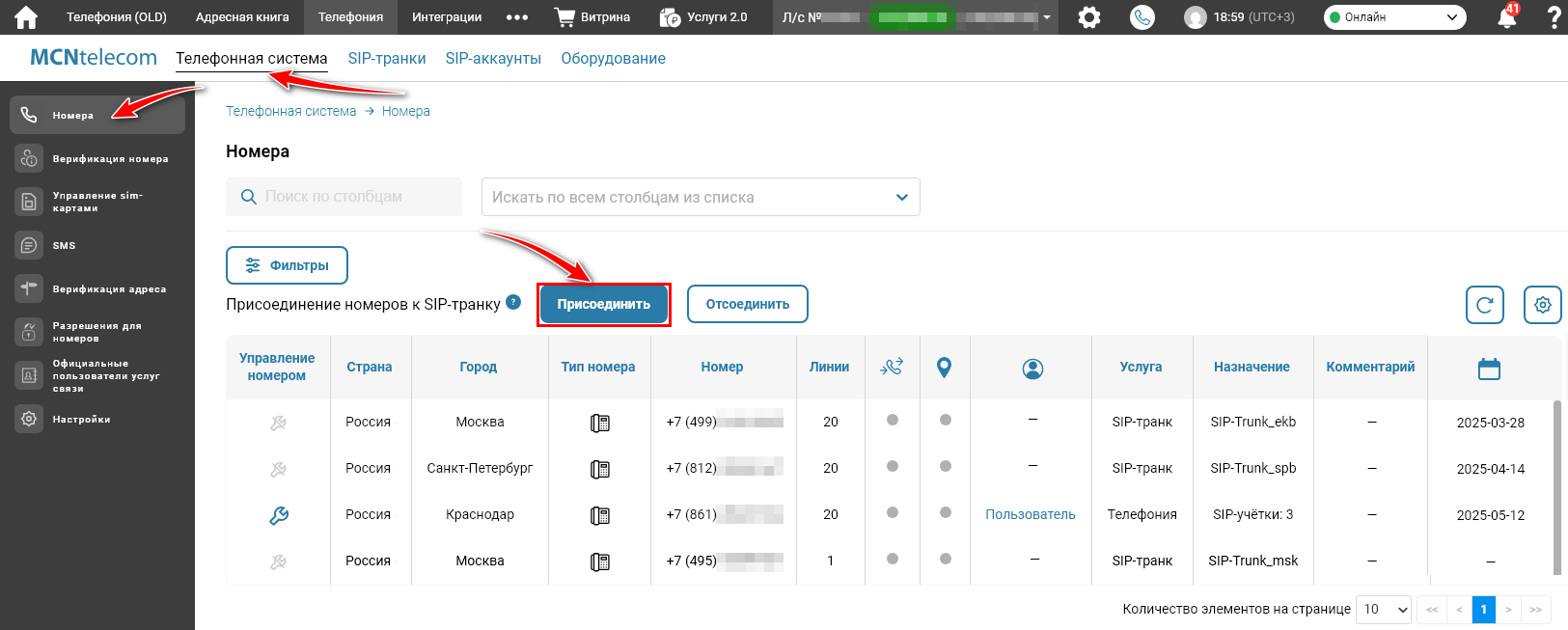Viewport: 1568px width, 630px height.
Task: Open table column settings gear icon
Action: [x=1542, y=305]
